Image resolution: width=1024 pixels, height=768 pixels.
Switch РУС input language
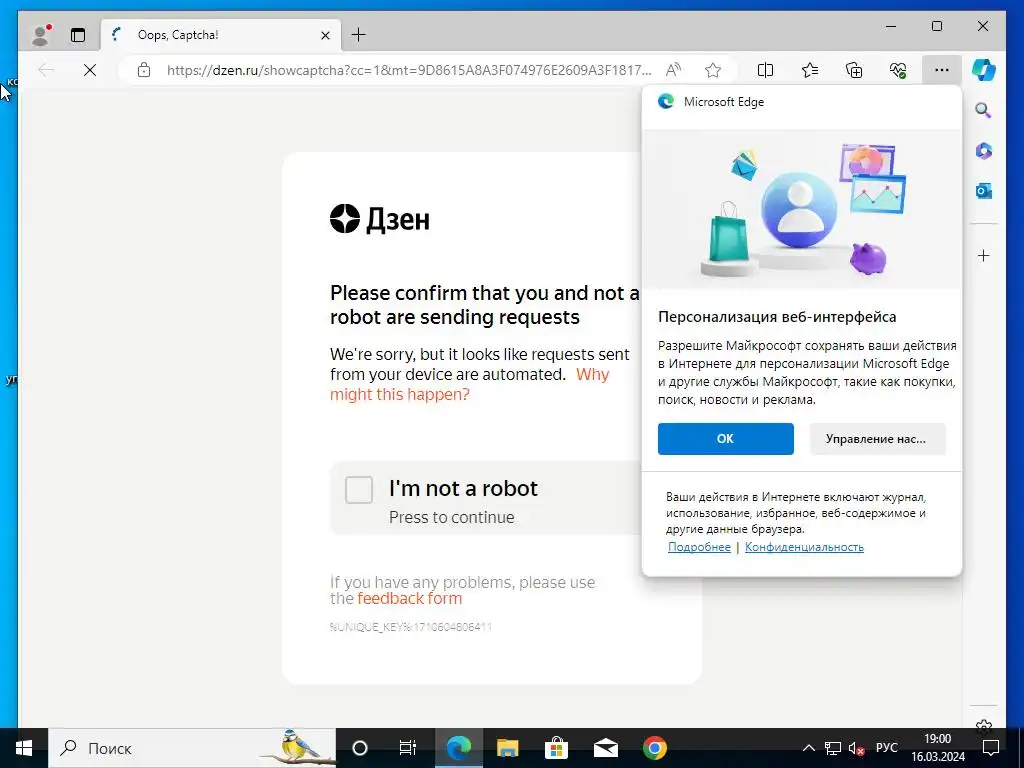(886, 748)
